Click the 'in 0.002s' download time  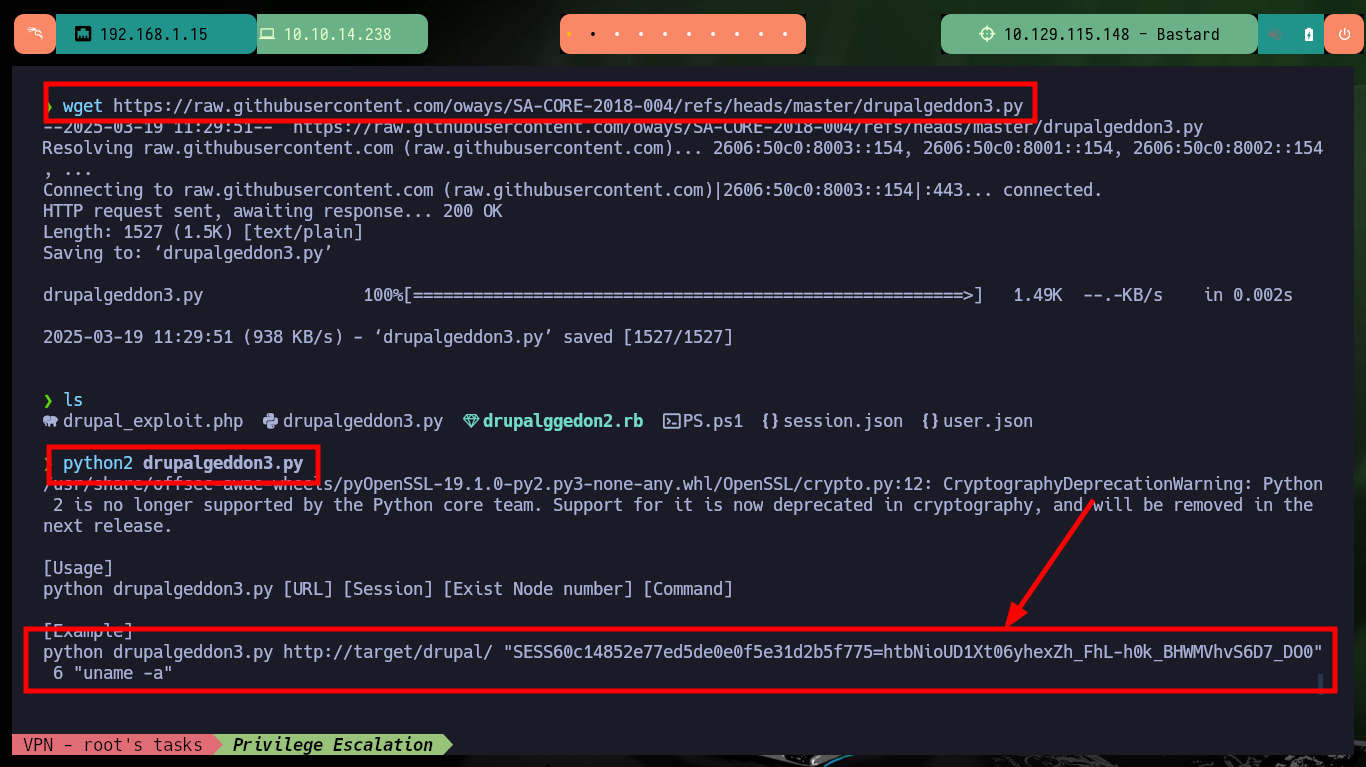(x=1248, y=295)
